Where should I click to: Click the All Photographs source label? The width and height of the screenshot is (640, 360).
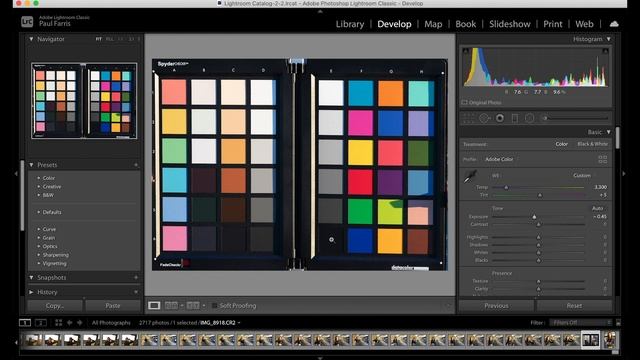(x=111, y=322)
